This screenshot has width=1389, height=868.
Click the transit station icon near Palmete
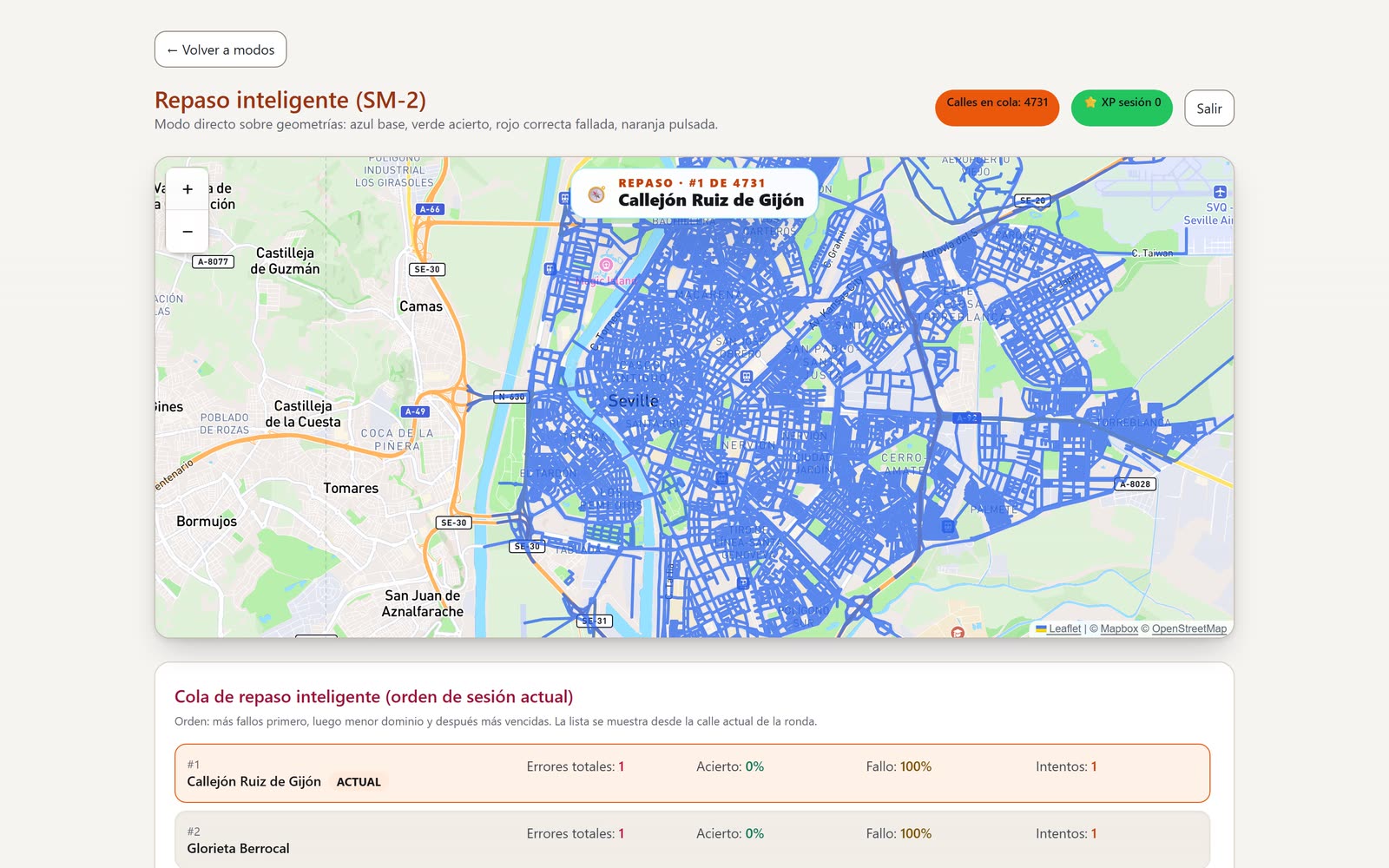[x=948, y=526]
